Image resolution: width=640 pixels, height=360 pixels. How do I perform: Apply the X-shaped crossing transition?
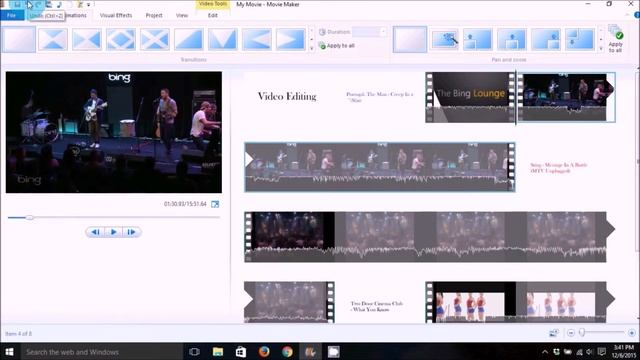pos(155,39)
